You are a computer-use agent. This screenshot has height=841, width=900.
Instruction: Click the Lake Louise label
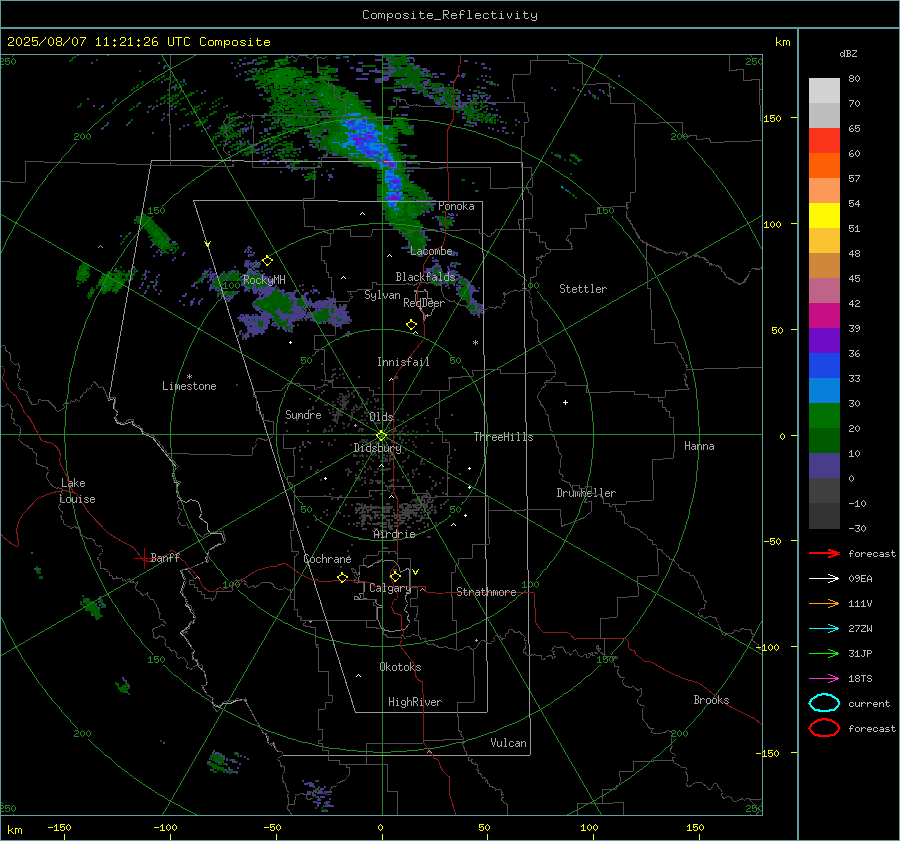(77, 491)
